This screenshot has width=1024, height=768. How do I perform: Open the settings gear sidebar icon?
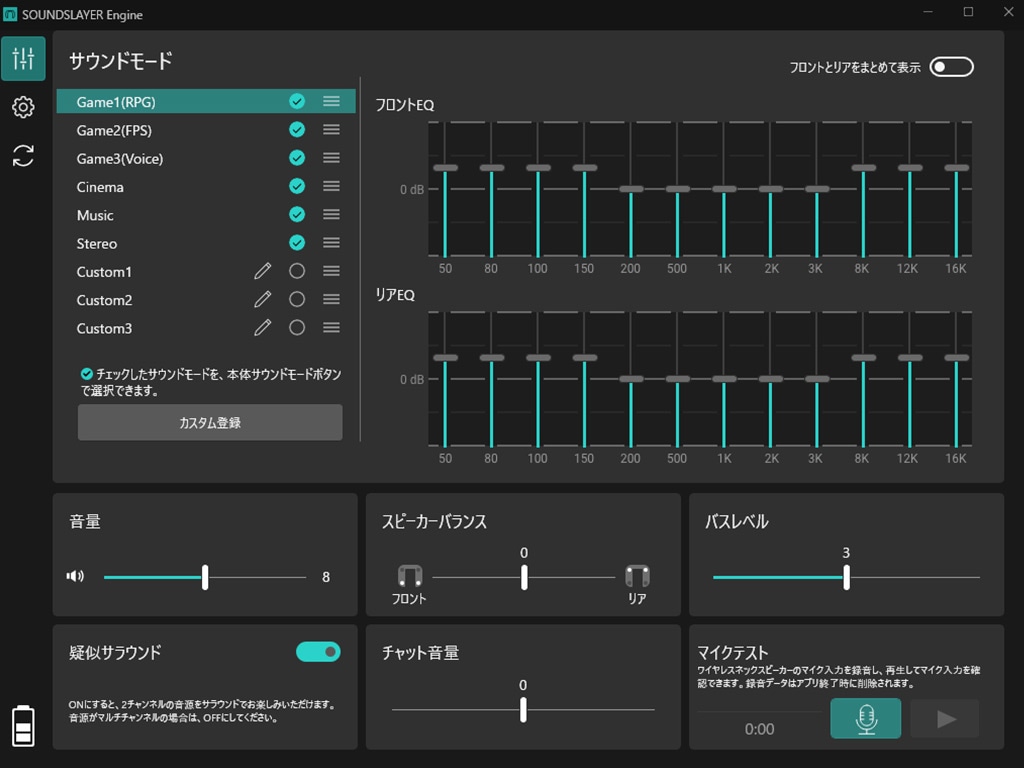coord(23,106)
